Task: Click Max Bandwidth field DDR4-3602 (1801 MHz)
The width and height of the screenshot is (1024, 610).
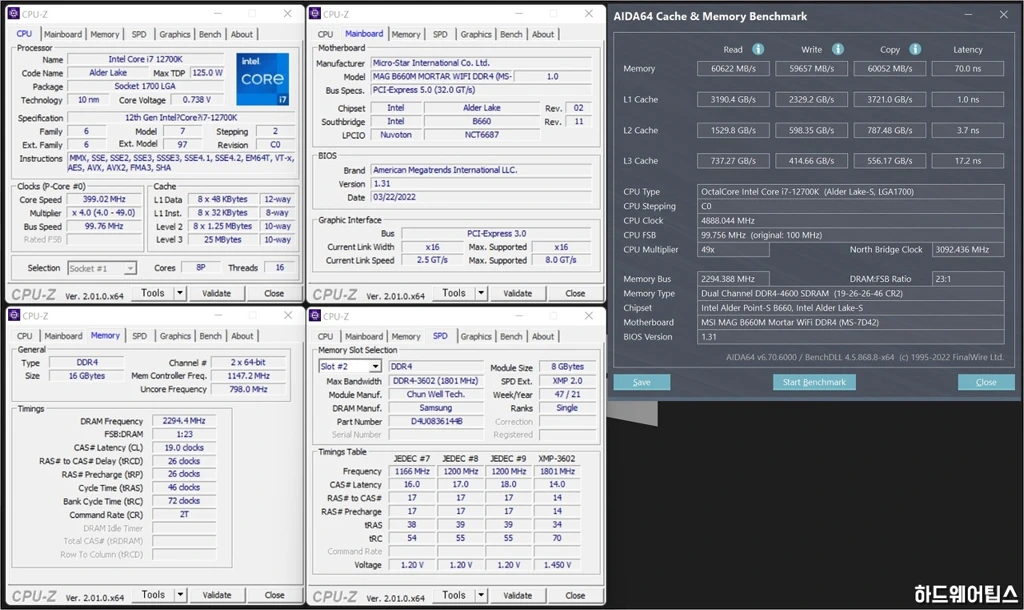Action: point(435,381)
